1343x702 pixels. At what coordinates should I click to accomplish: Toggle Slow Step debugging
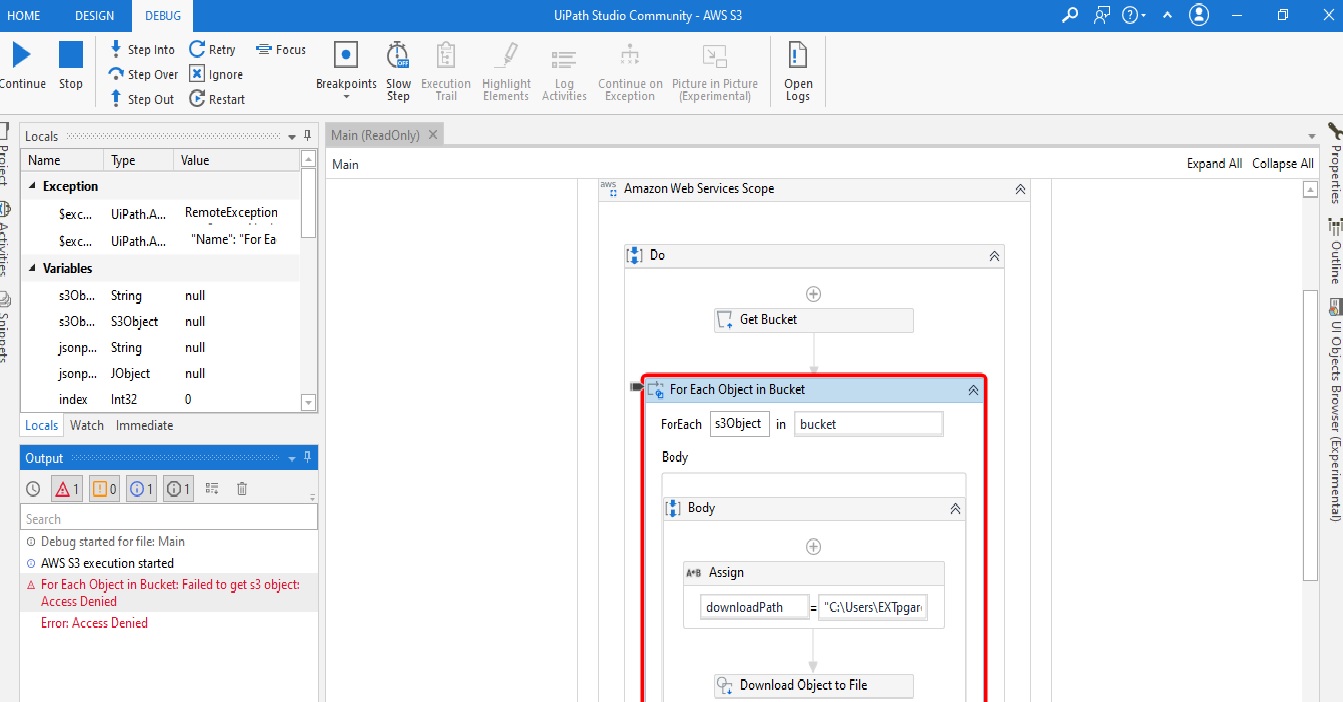[x=398, y=60]
